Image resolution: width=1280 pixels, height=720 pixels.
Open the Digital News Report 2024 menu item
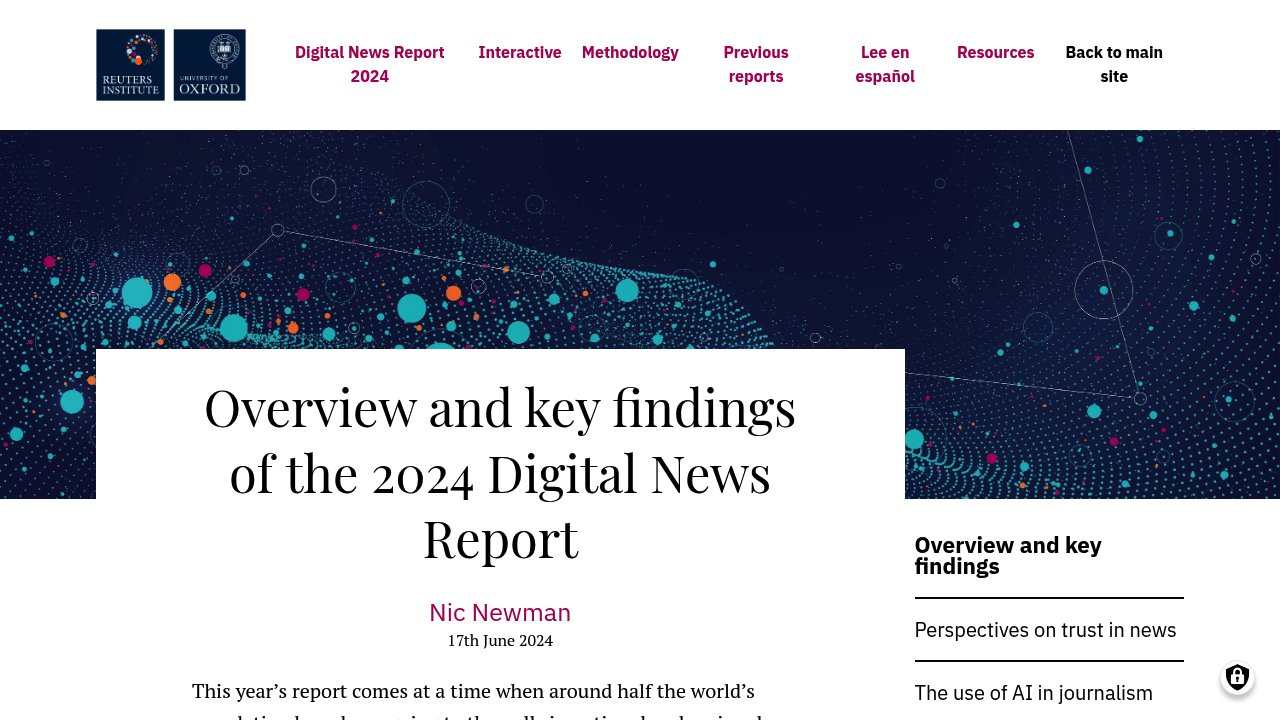pyautogui.click(x=370, y=64)
